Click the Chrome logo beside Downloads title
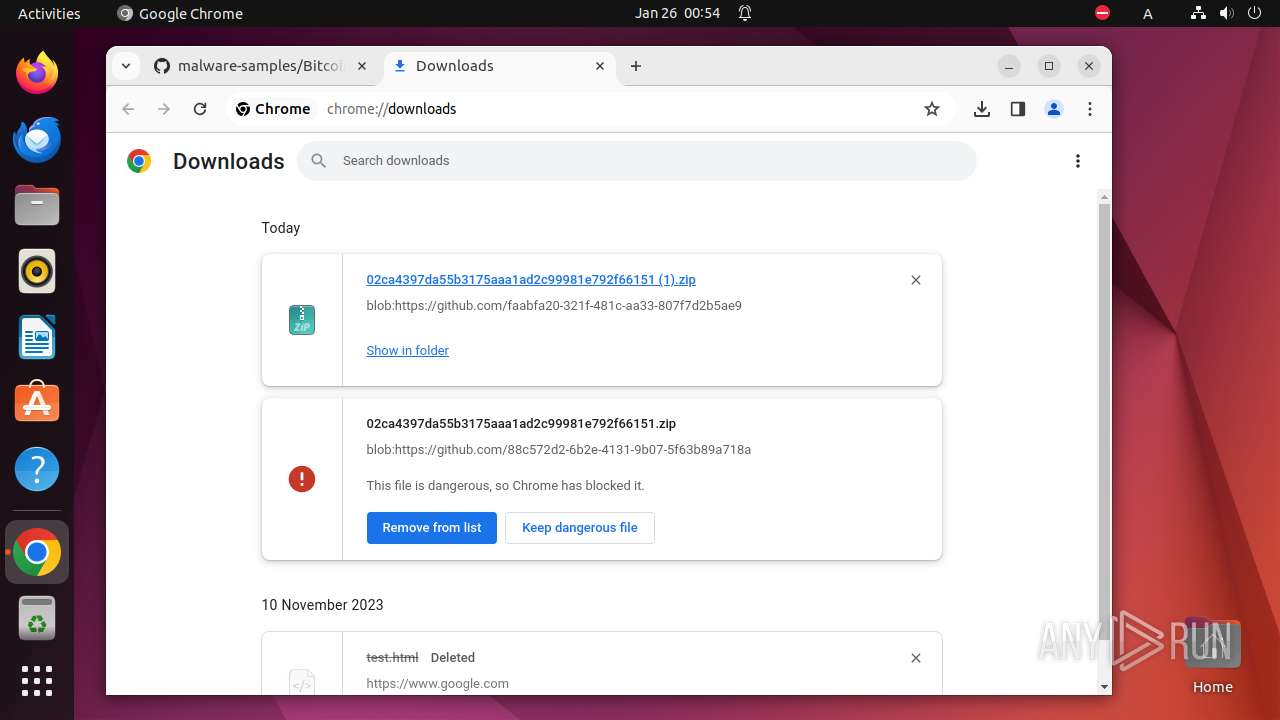 tap(139, 161)
